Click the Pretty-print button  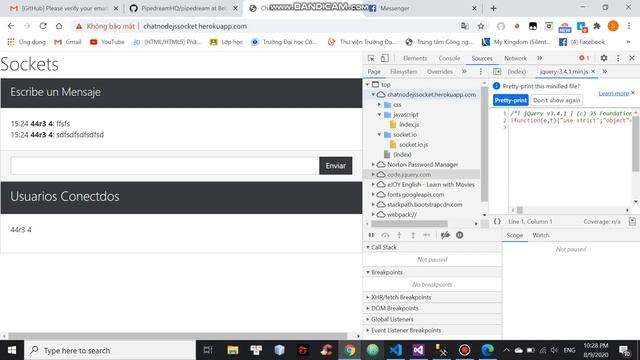coord(511,100)
